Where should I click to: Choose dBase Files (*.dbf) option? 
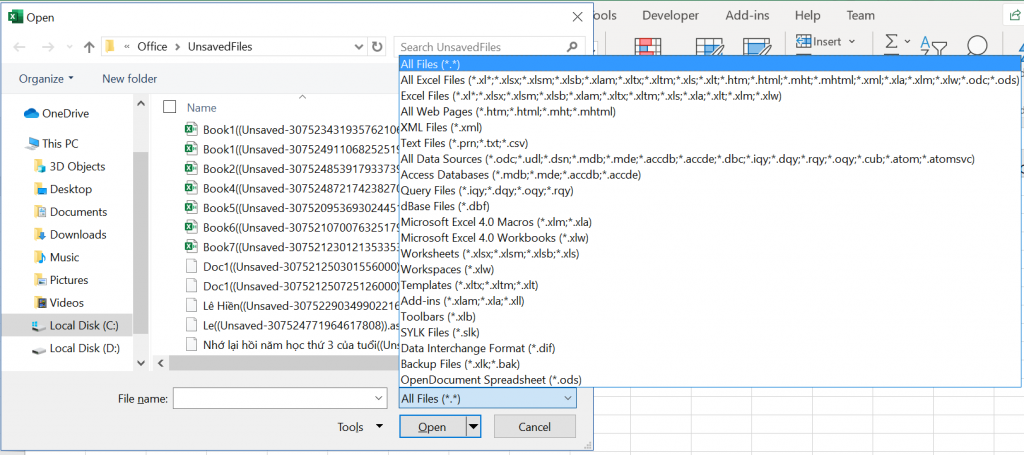tap(709, 206)
